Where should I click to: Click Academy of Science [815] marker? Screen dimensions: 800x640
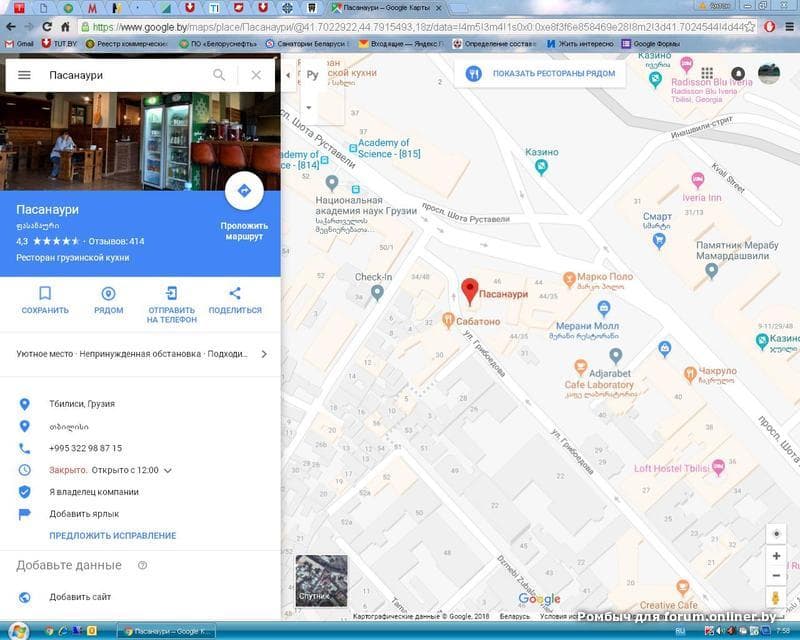353,148
